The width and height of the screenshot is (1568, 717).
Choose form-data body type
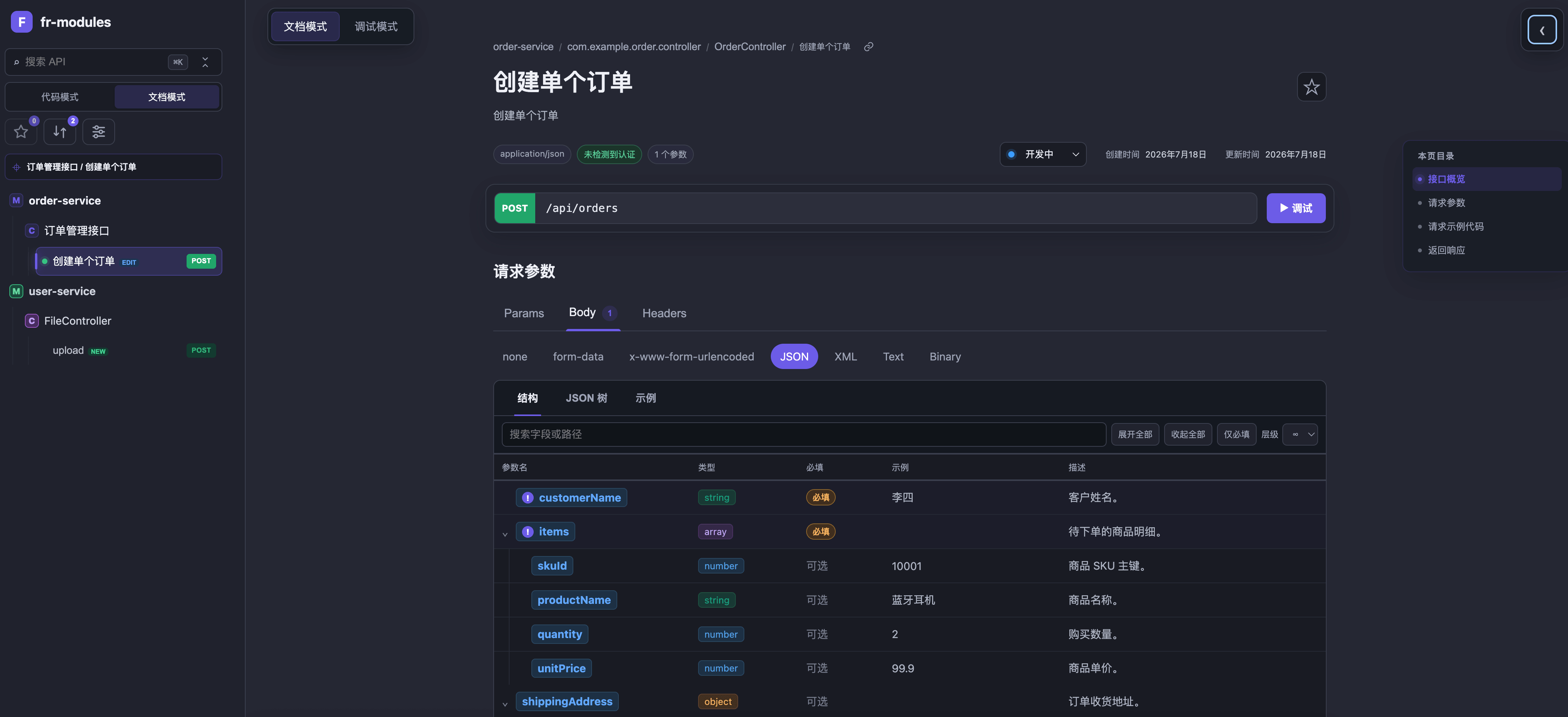(578, 357)
